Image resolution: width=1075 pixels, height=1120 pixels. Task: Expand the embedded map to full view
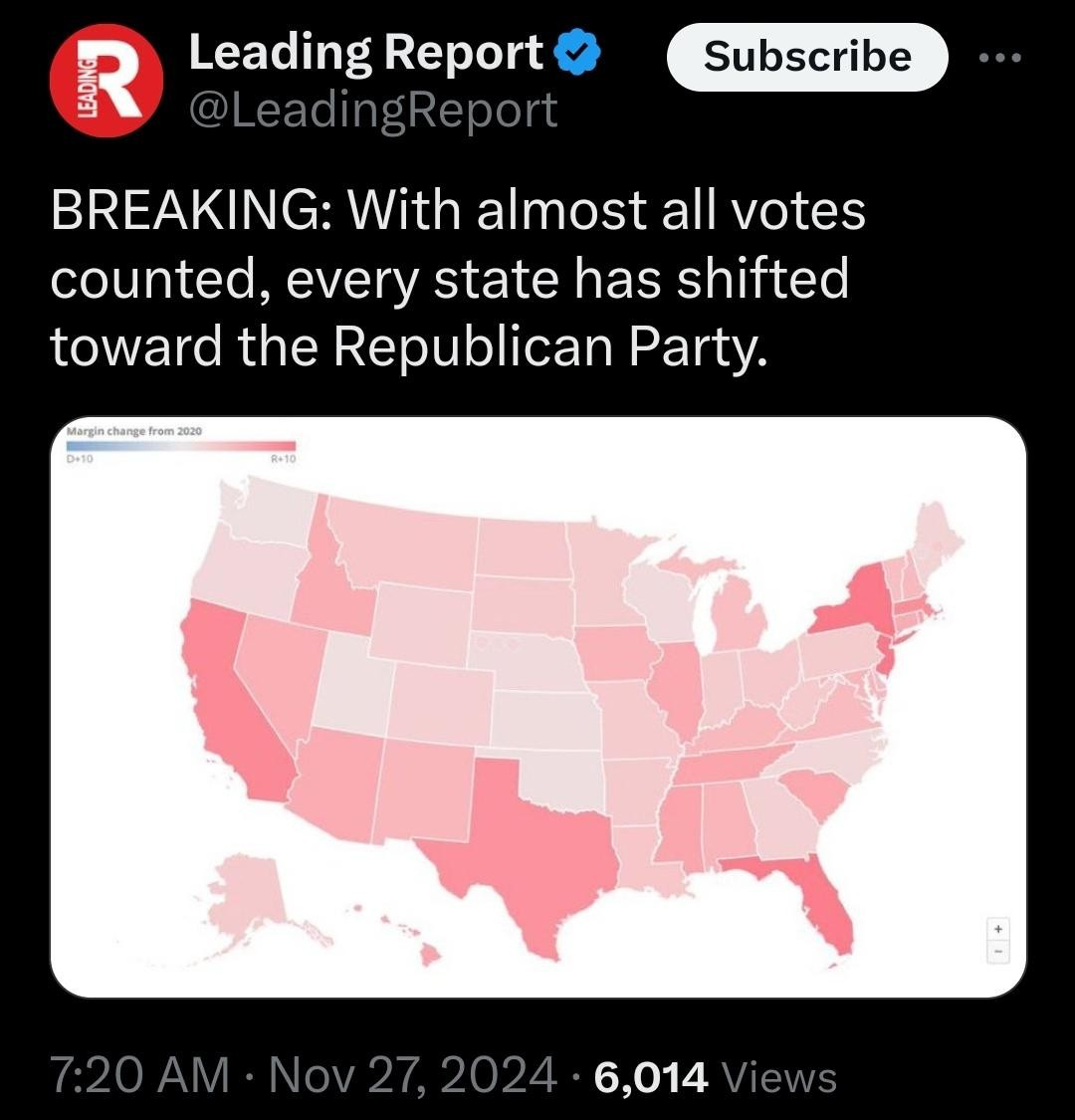(537, 707)
